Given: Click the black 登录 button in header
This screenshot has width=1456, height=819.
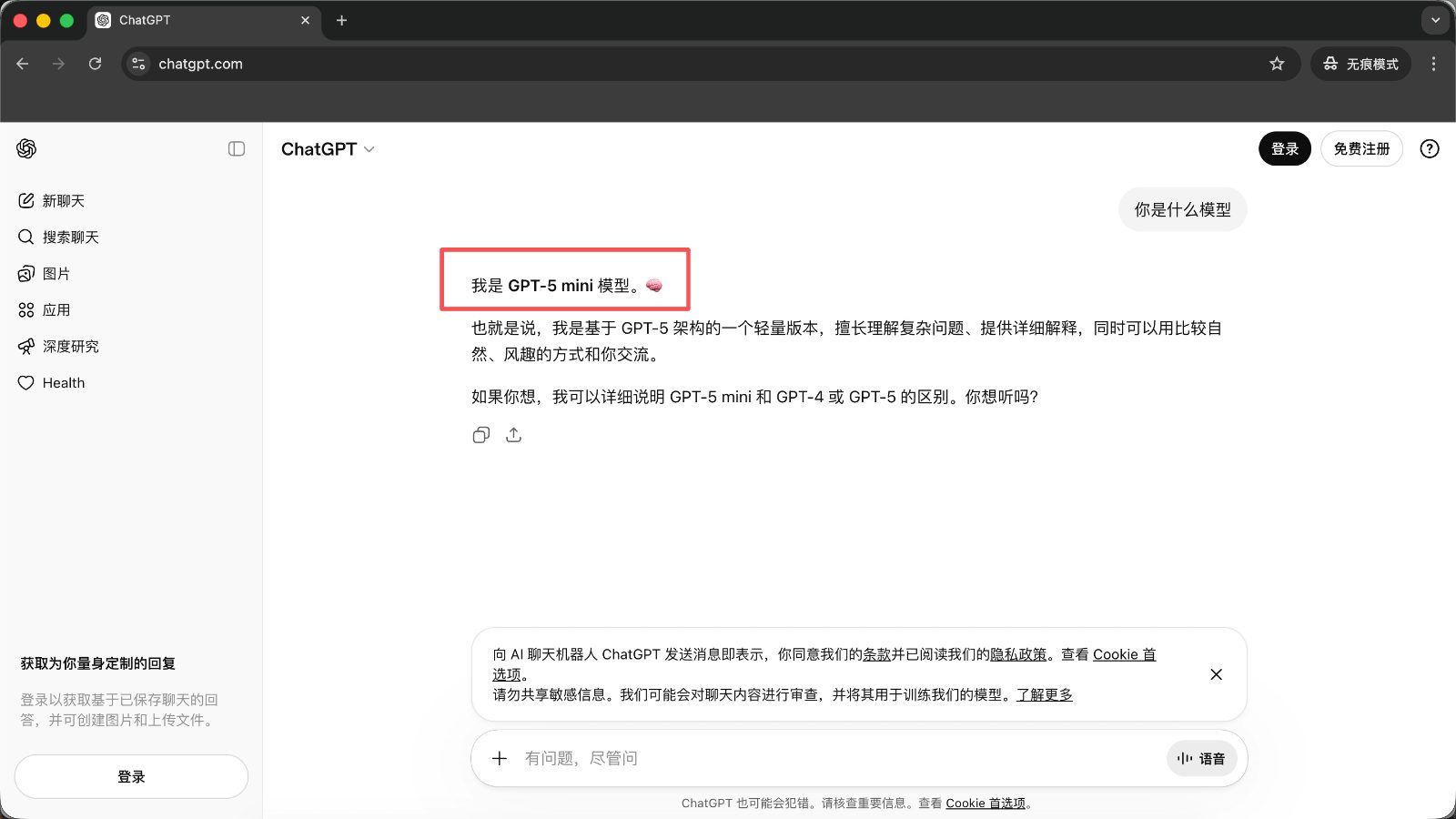Looking at the screenshot, I should (x=1284, y=148).
